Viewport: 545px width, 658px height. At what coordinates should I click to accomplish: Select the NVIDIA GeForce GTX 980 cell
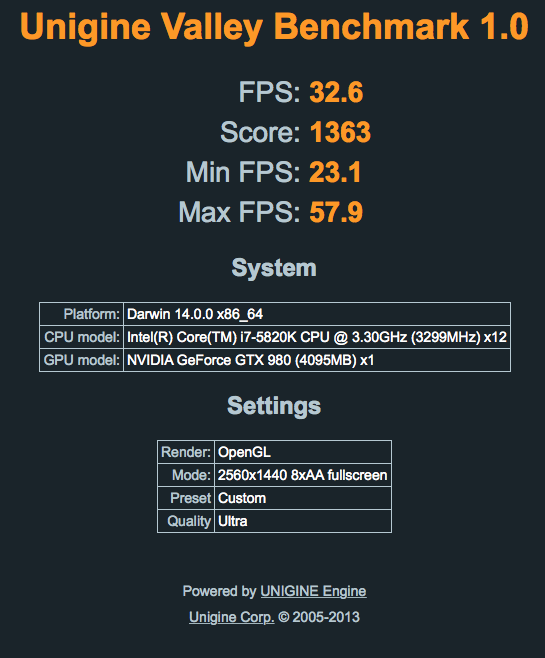[317, 360]
